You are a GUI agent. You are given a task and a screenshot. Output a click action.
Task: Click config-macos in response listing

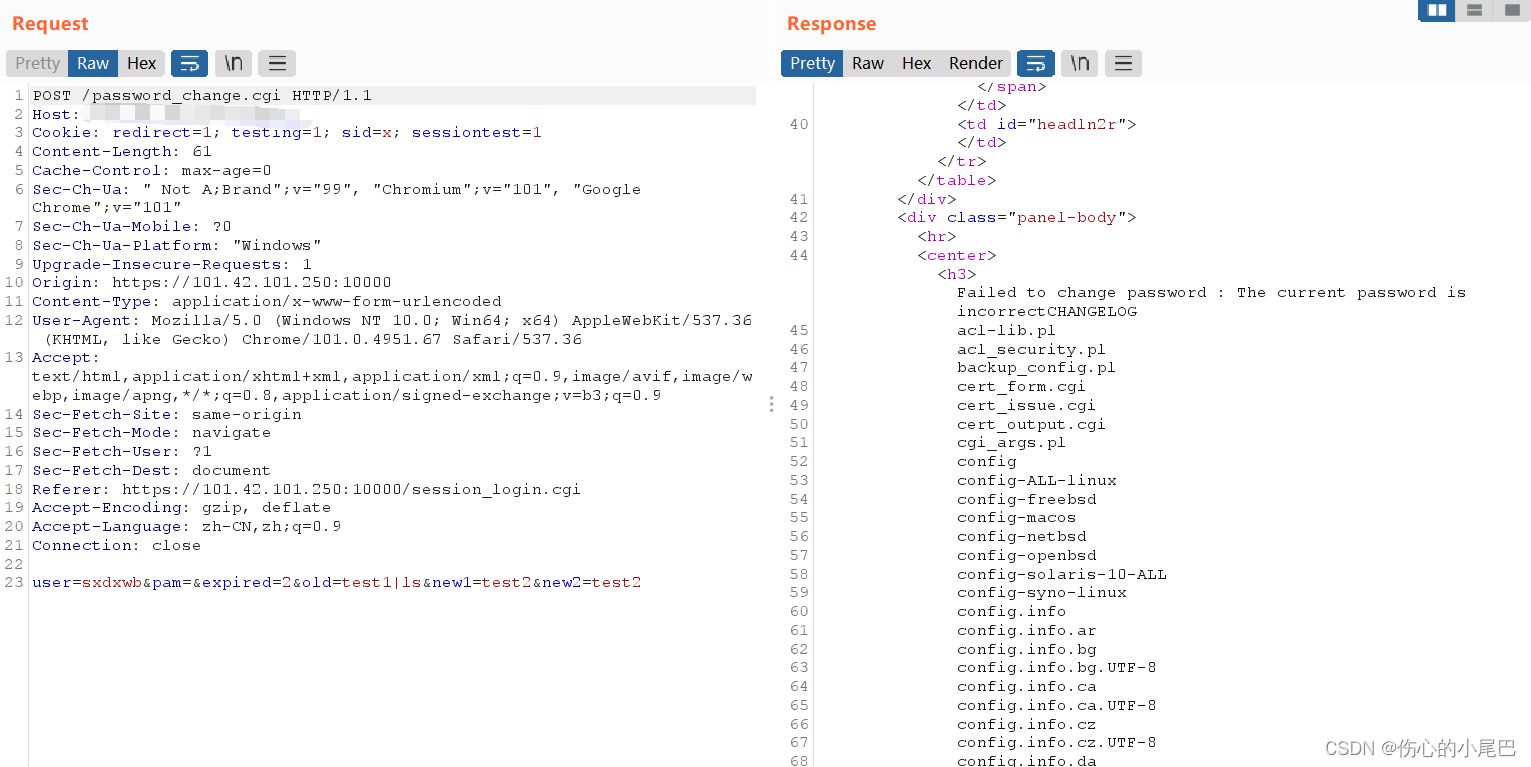pyautogui.click(x=1017, y=518)
